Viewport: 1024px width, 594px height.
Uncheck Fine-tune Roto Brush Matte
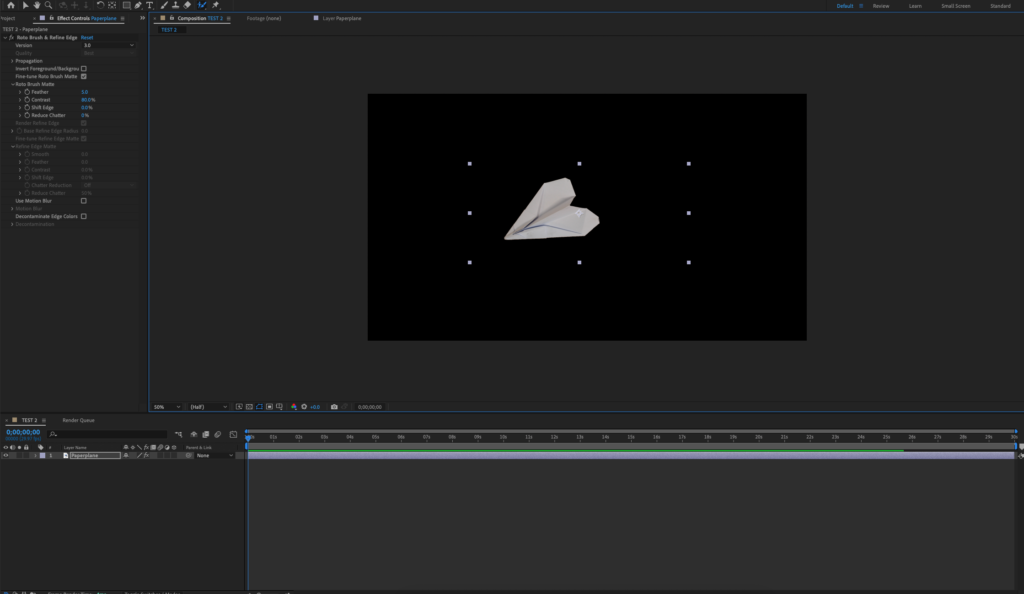click(x=84, y=76)
